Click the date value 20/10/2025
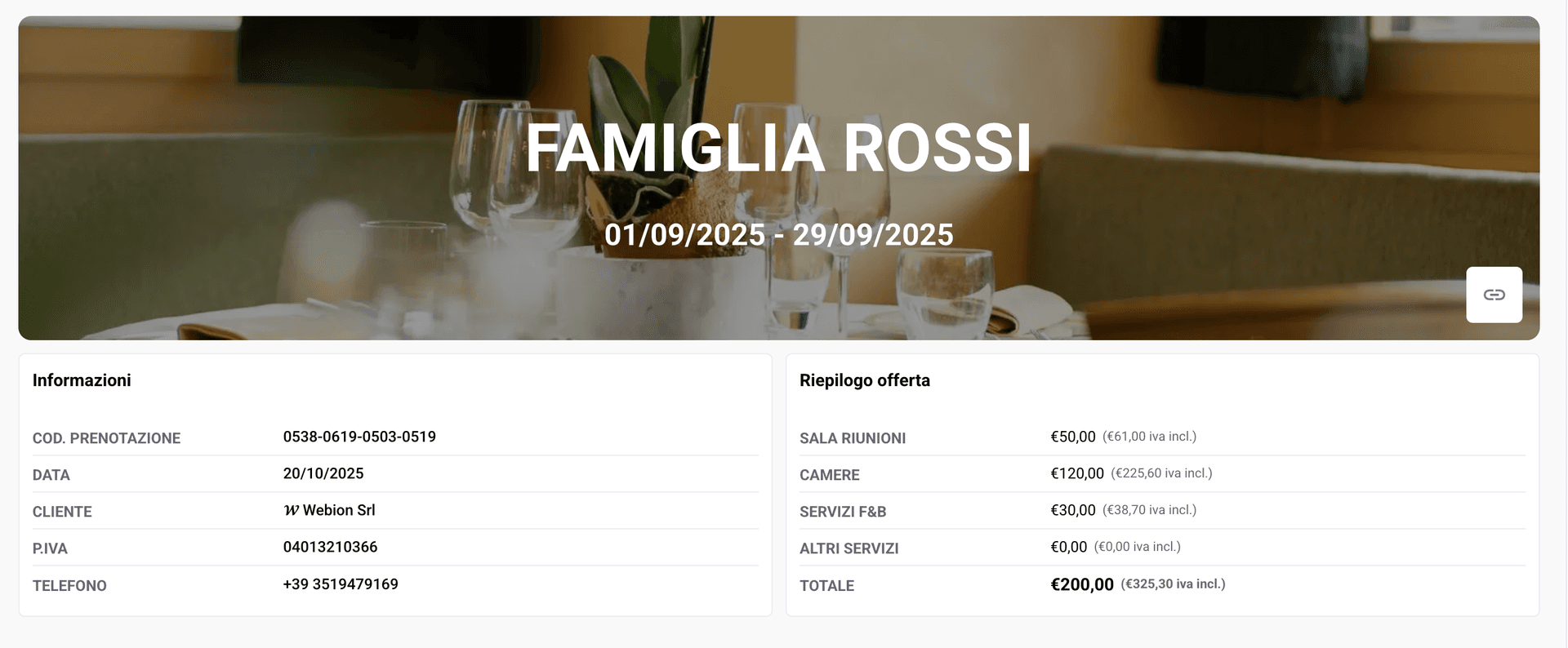Image resolution: width=1568 pixels, height=648 pixels. pos(323,474)
